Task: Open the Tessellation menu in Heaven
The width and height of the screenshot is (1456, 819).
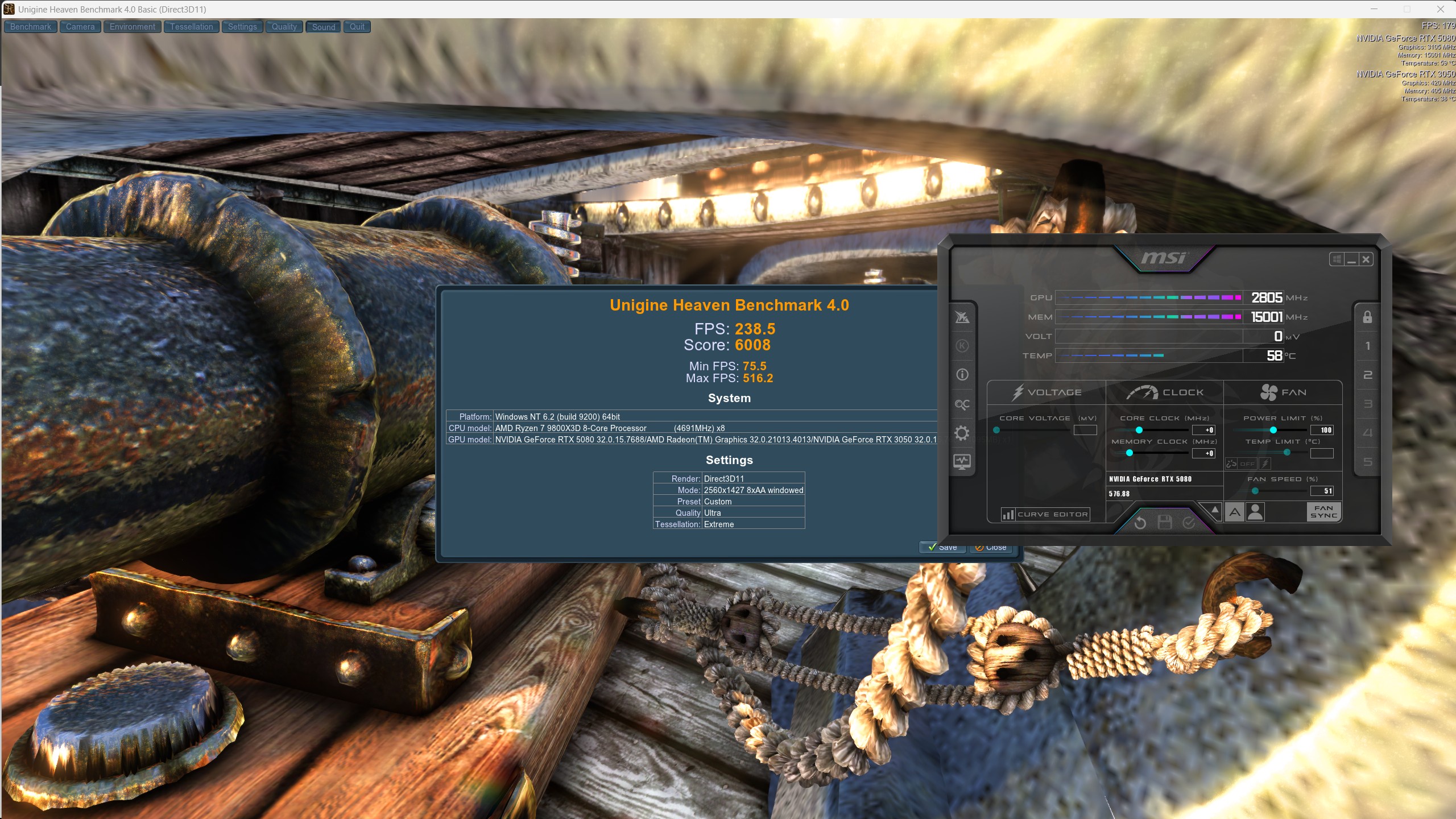Action: 192,27
